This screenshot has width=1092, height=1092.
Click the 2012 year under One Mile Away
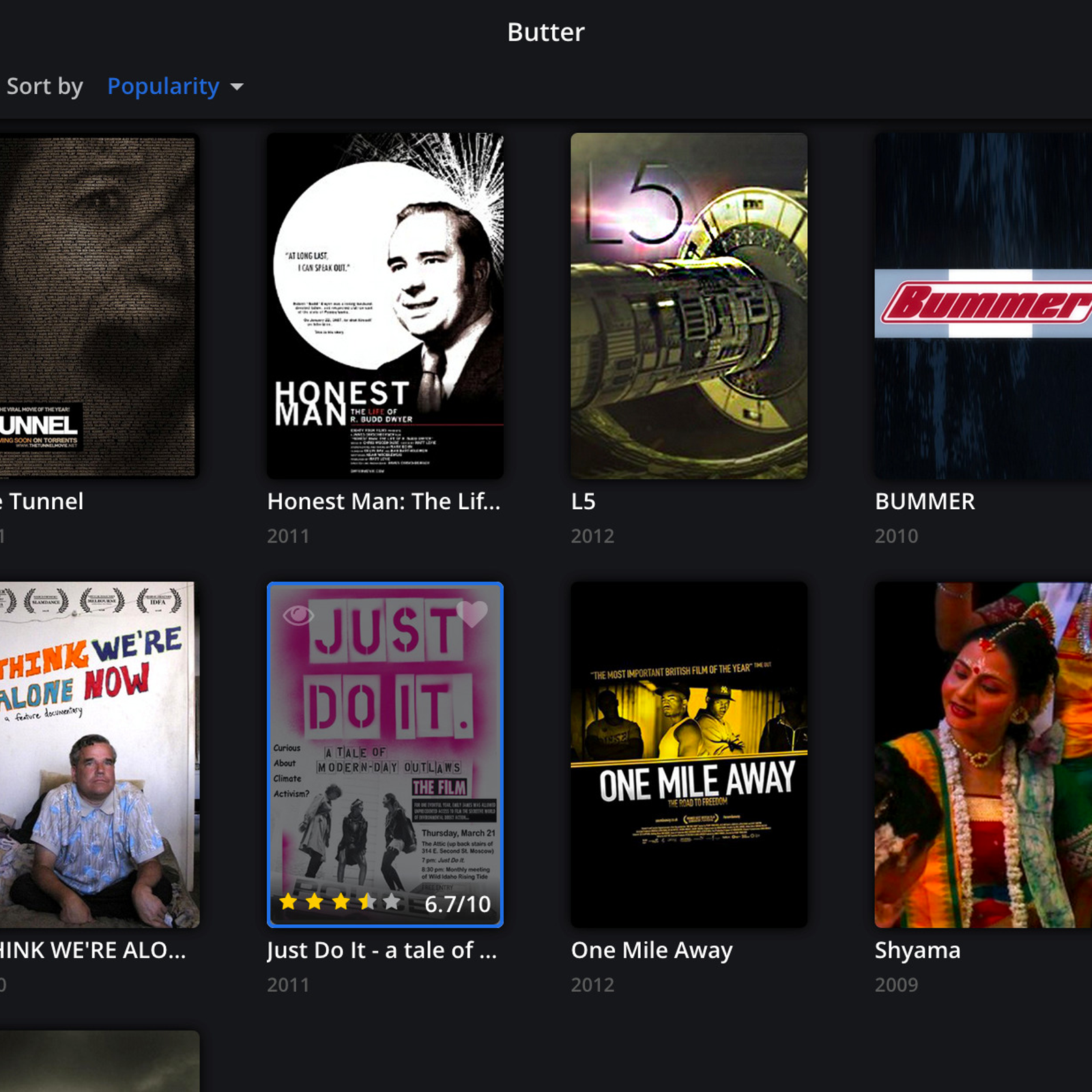[592, 985]
